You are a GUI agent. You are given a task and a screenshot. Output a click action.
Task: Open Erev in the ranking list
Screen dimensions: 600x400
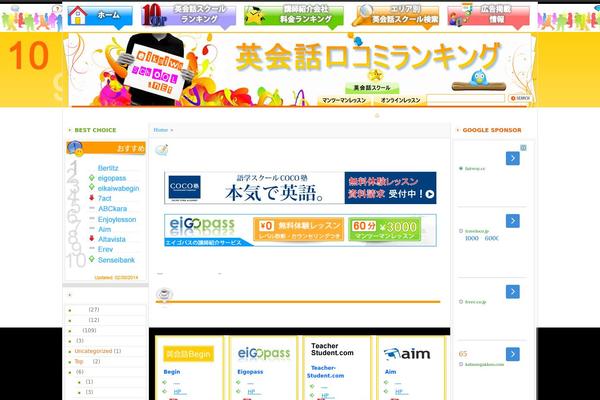(x=105, y=249)
